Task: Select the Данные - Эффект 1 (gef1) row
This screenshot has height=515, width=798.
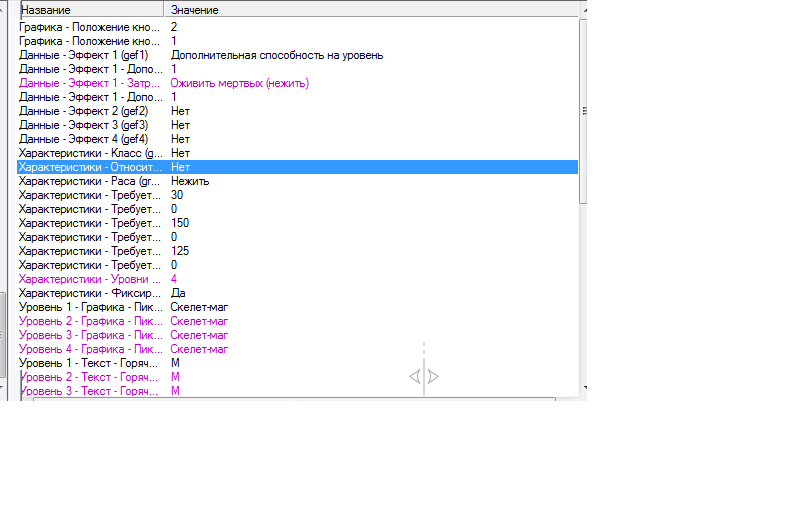Action: (298, 55)
